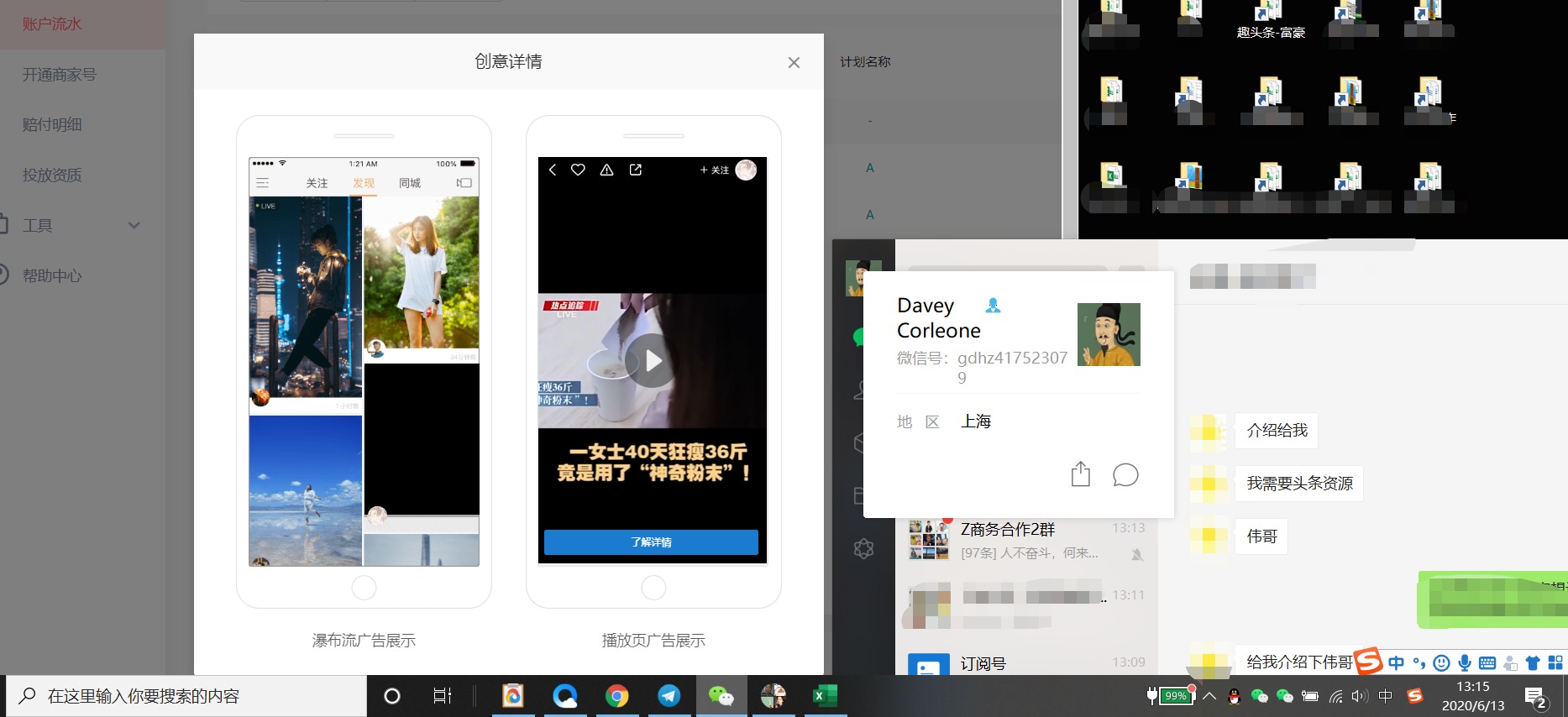Click the play button on the ad video
The image size is (1568, 717).
coord(652,360)
